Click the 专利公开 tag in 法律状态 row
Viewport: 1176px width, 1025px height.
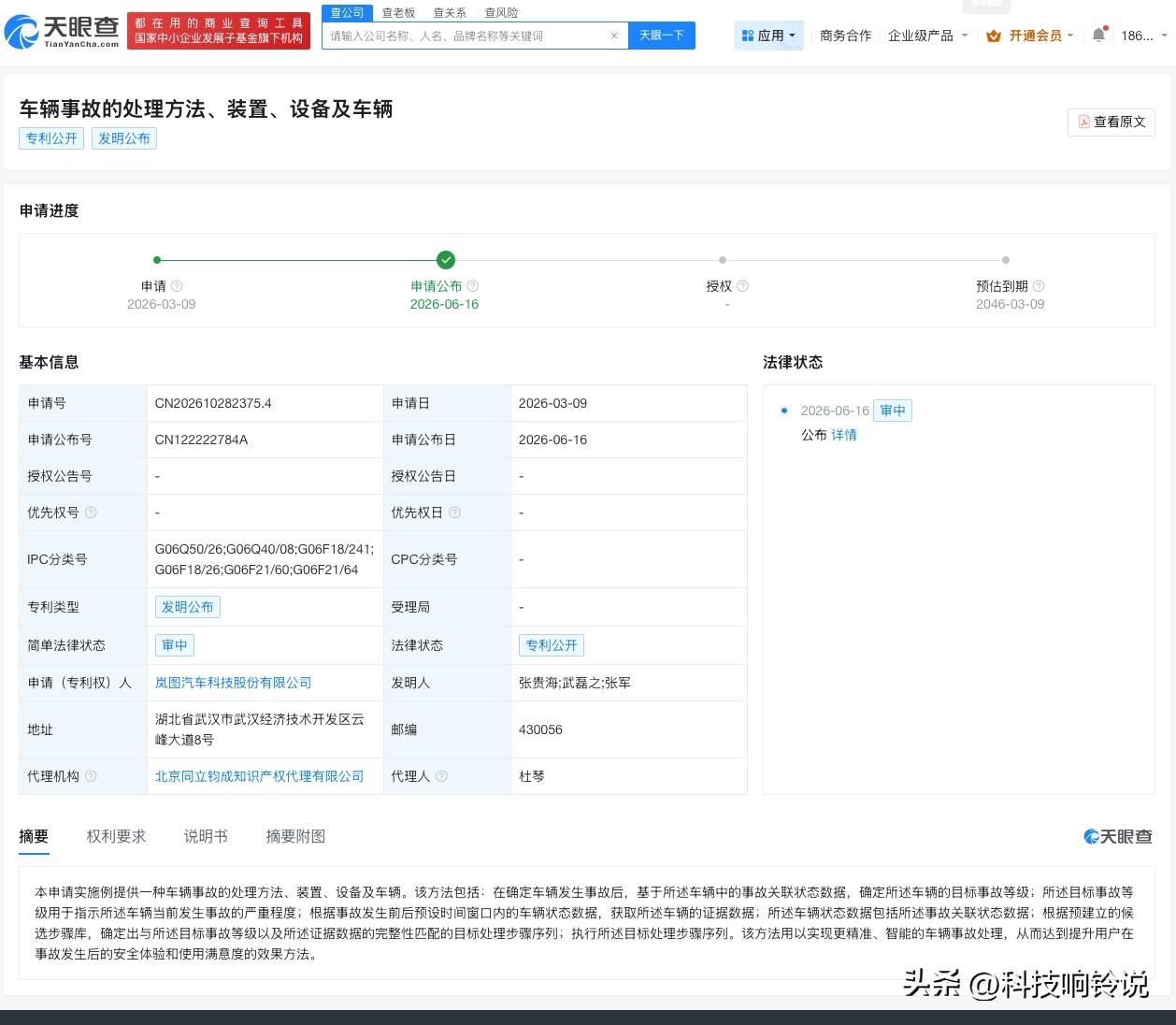click(552, 645)
